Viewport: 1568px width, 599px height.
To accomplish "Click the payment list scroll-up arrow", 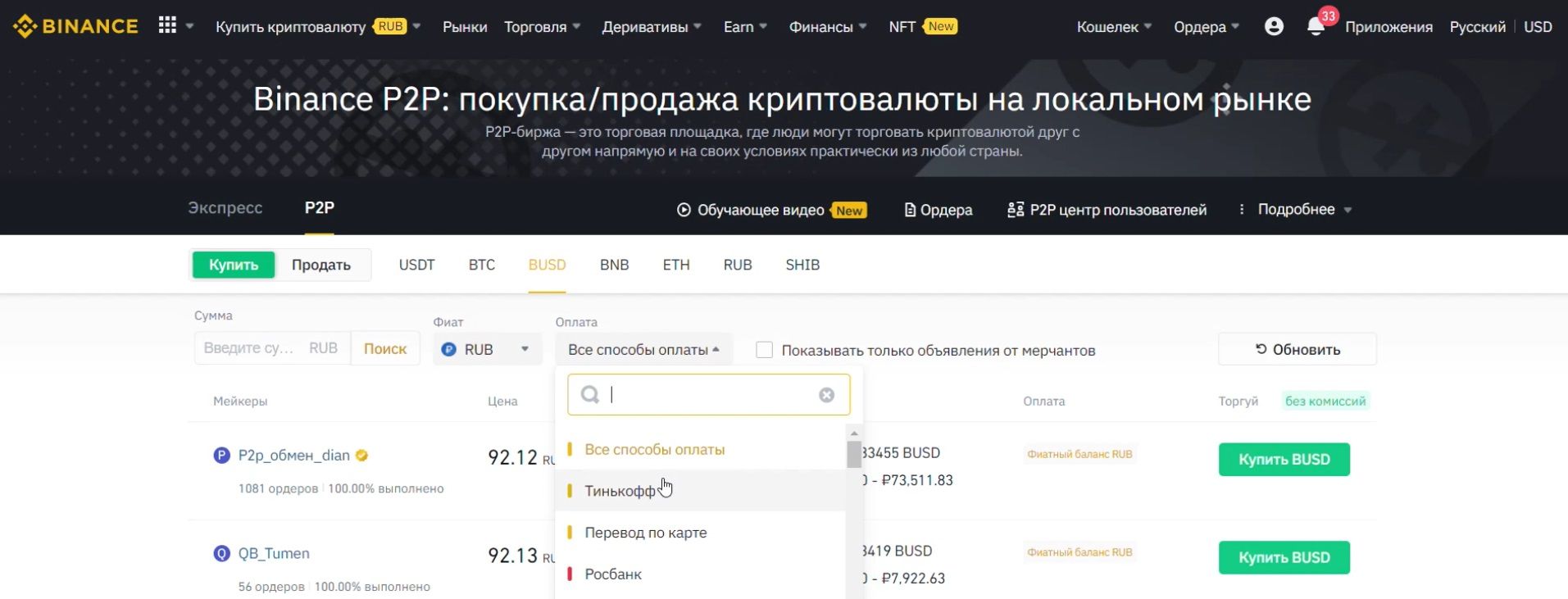I will pyautogui.click(x=854, y=433).
